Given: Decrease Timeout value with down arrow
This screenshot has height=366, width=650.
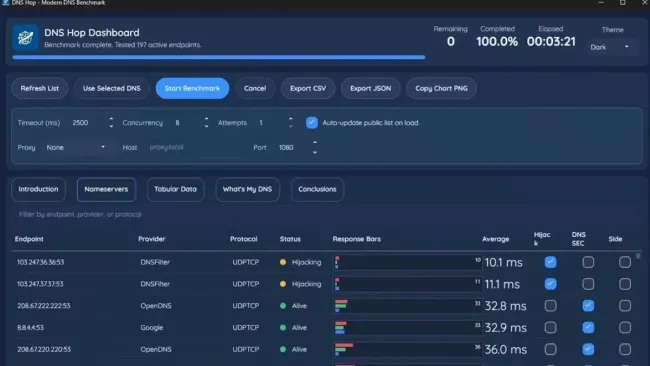Looking at the screenshot, I should [x=111, y=126].
